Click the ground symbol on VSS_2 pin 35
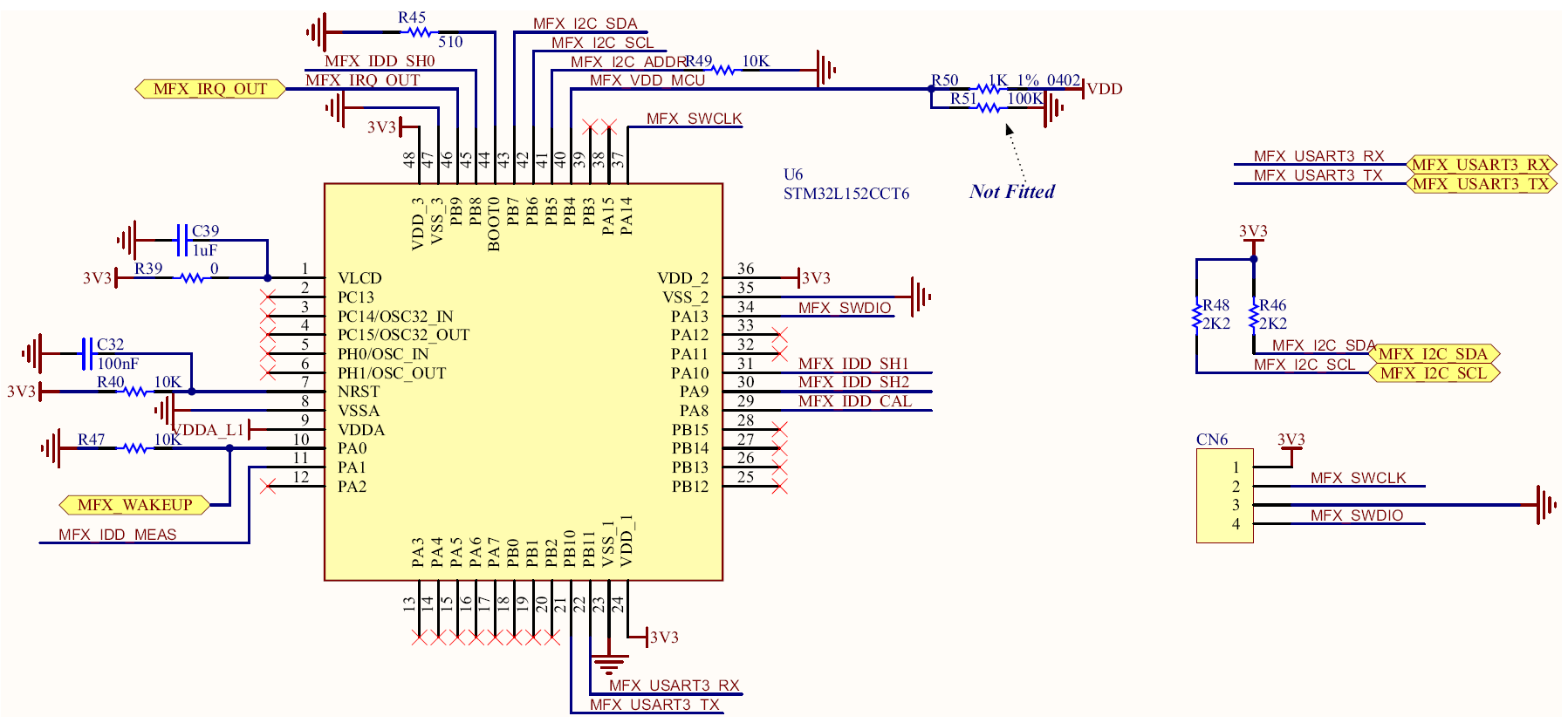 (921, 297)
